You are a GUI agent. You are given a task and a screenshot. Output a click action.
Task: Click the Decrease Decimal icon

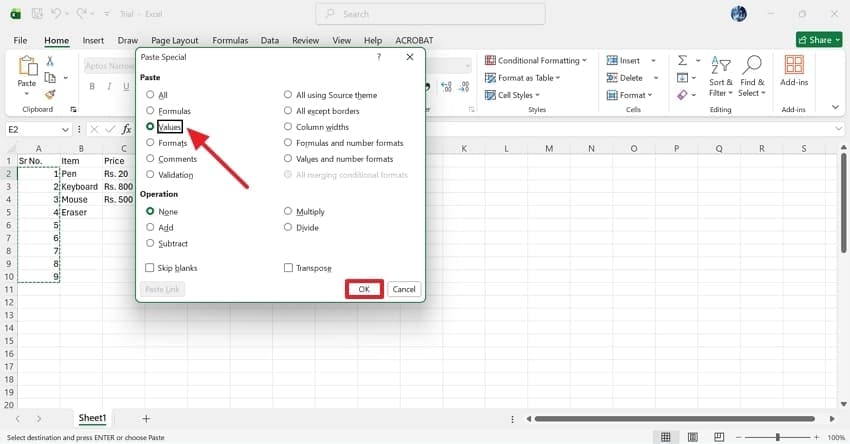(x=465, y=87)
